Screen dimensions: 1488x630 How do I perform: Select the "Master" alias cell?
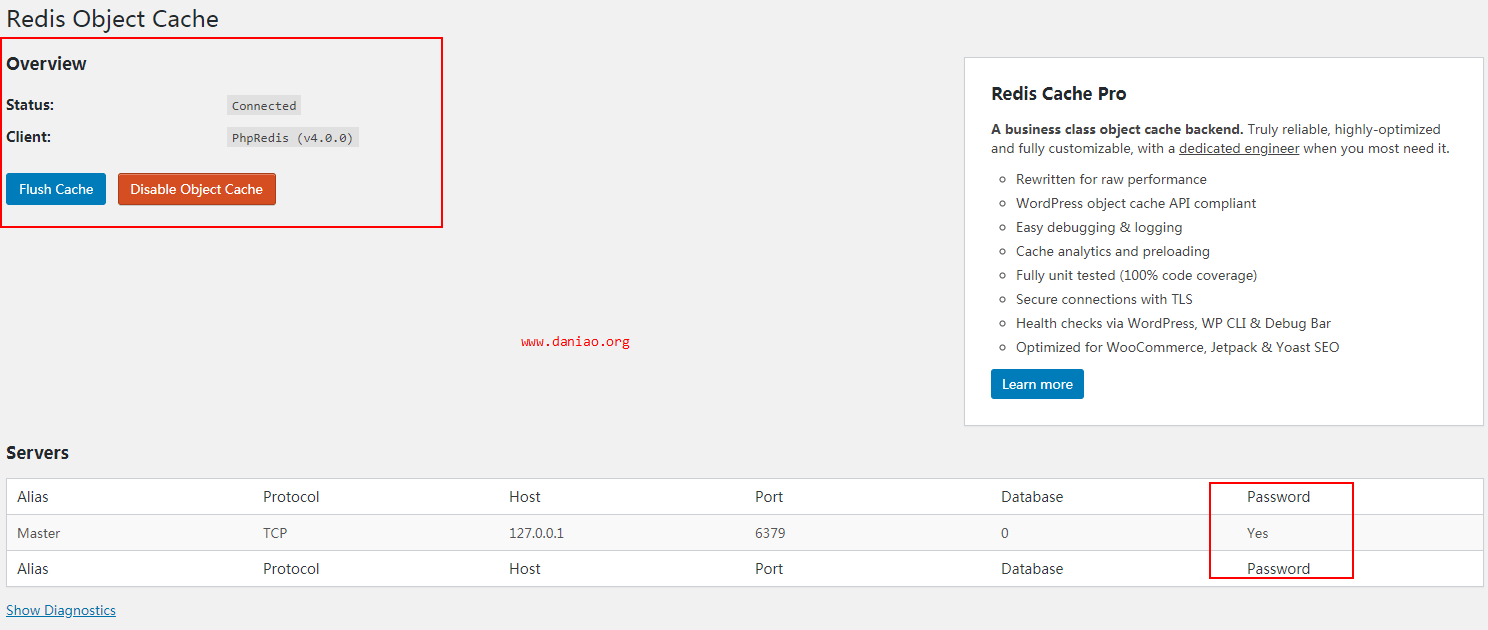[38, 533]
